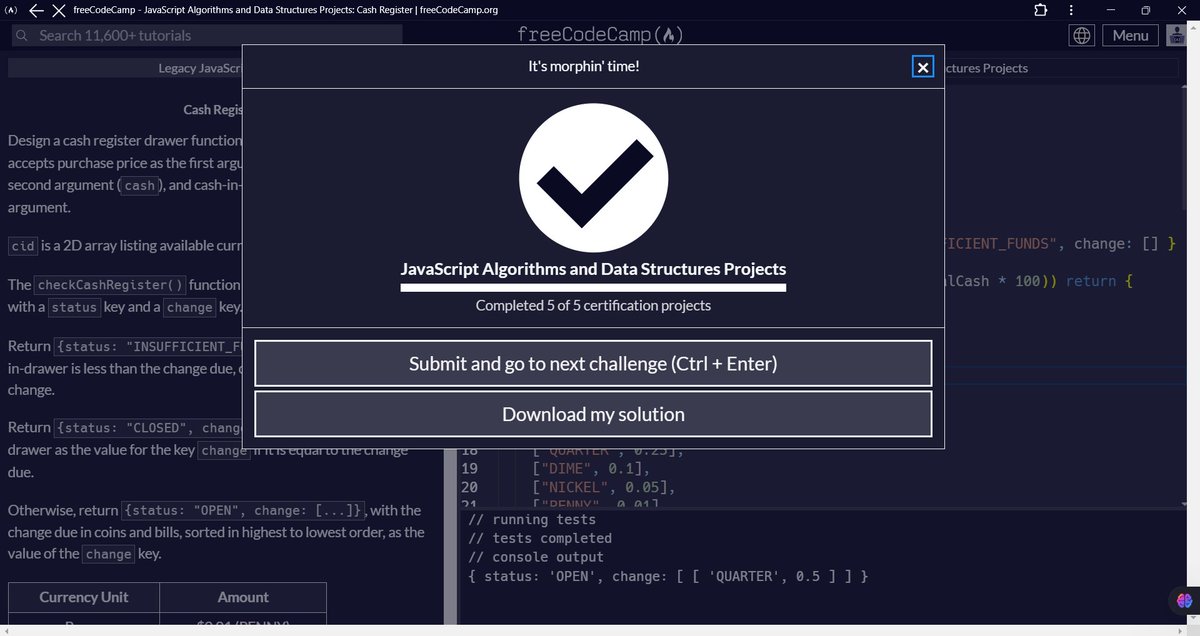Click the inline code "checkCashRegister()"
This screenshot has height=636, width=1200.
tap(111, 285)
